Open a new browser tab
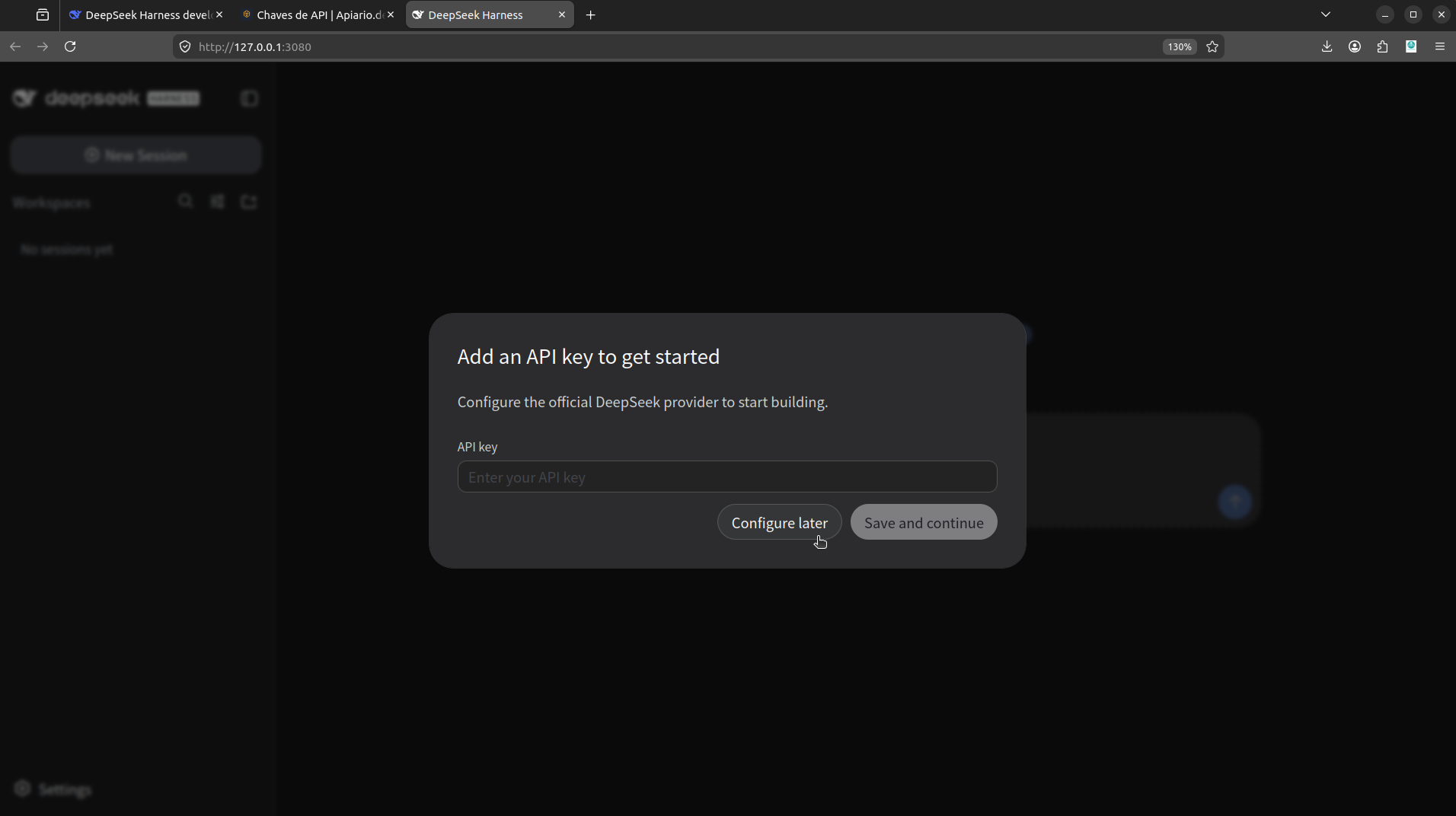1456x816 pixels. 590,14
